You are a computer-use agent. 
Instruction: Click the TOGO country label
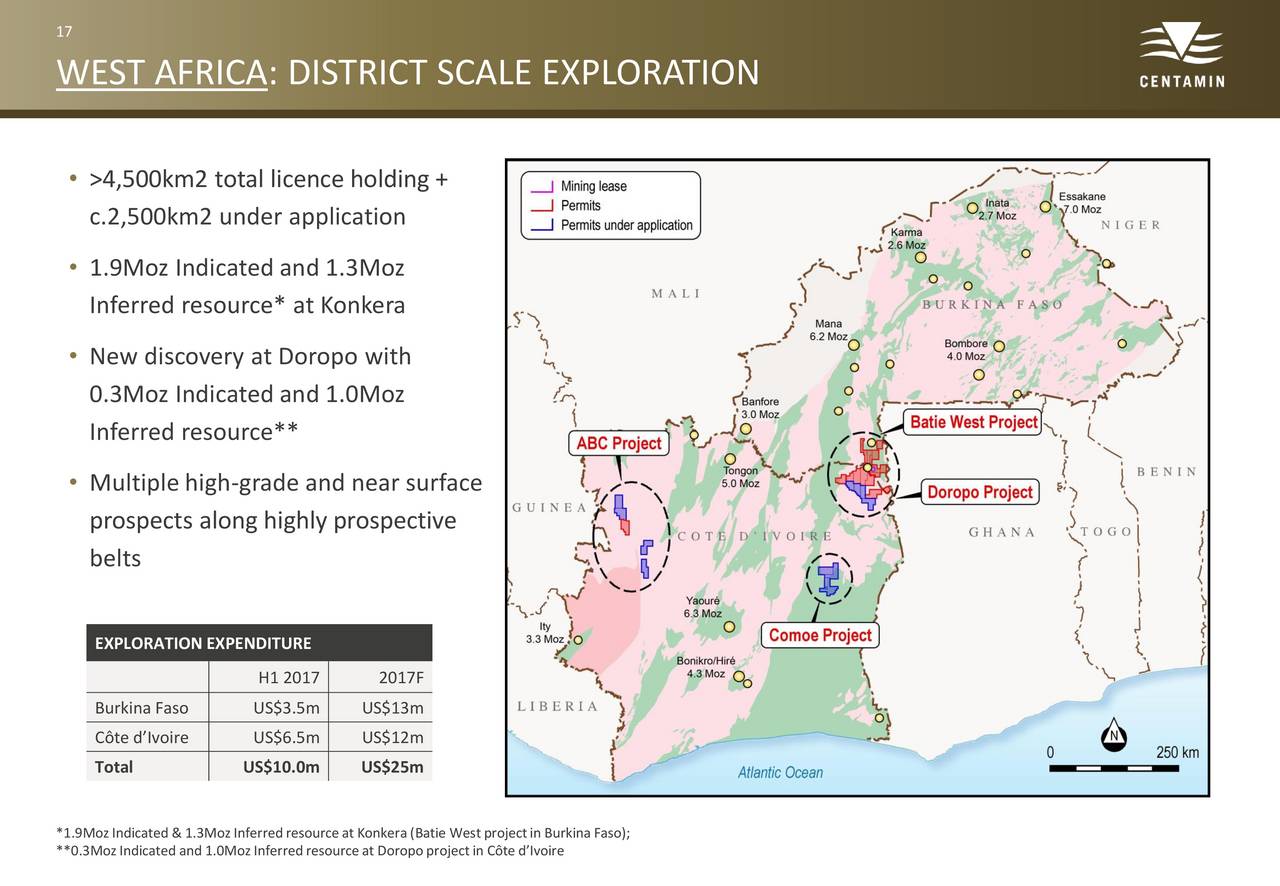[1107, 531]
